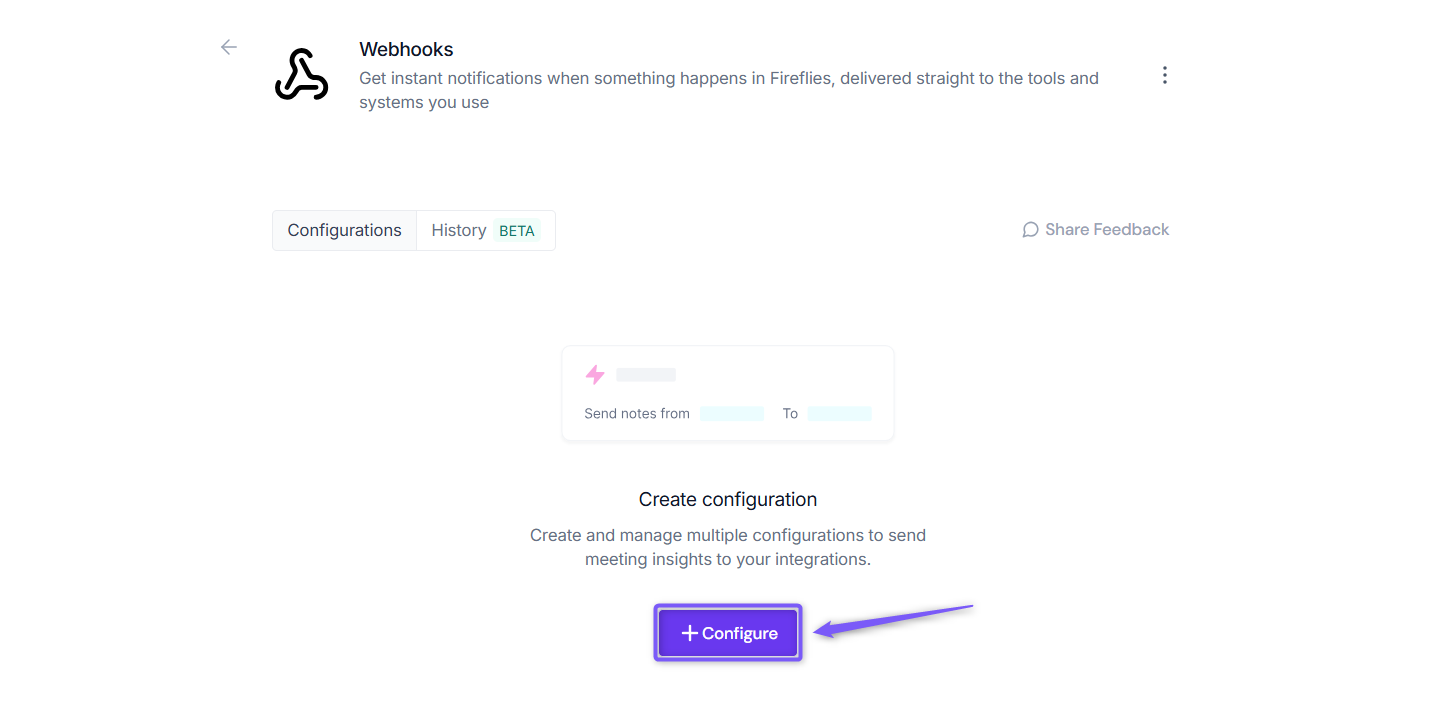The height and width of the screenshot is (701, 1433).
Task: Go back using the left arrow
Action: point(229,47)
